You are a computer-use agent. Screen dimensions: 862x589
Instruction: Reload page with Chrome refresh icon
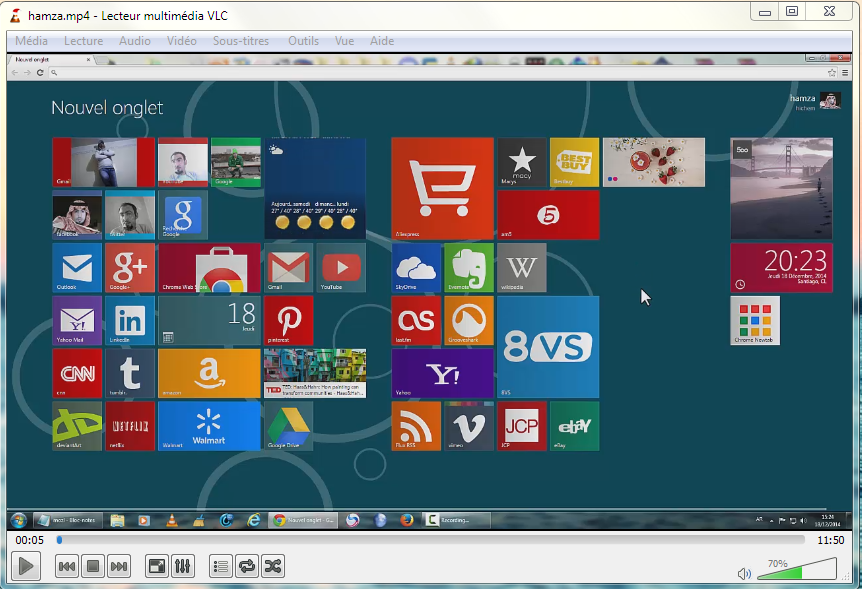(x=40, y=73)
